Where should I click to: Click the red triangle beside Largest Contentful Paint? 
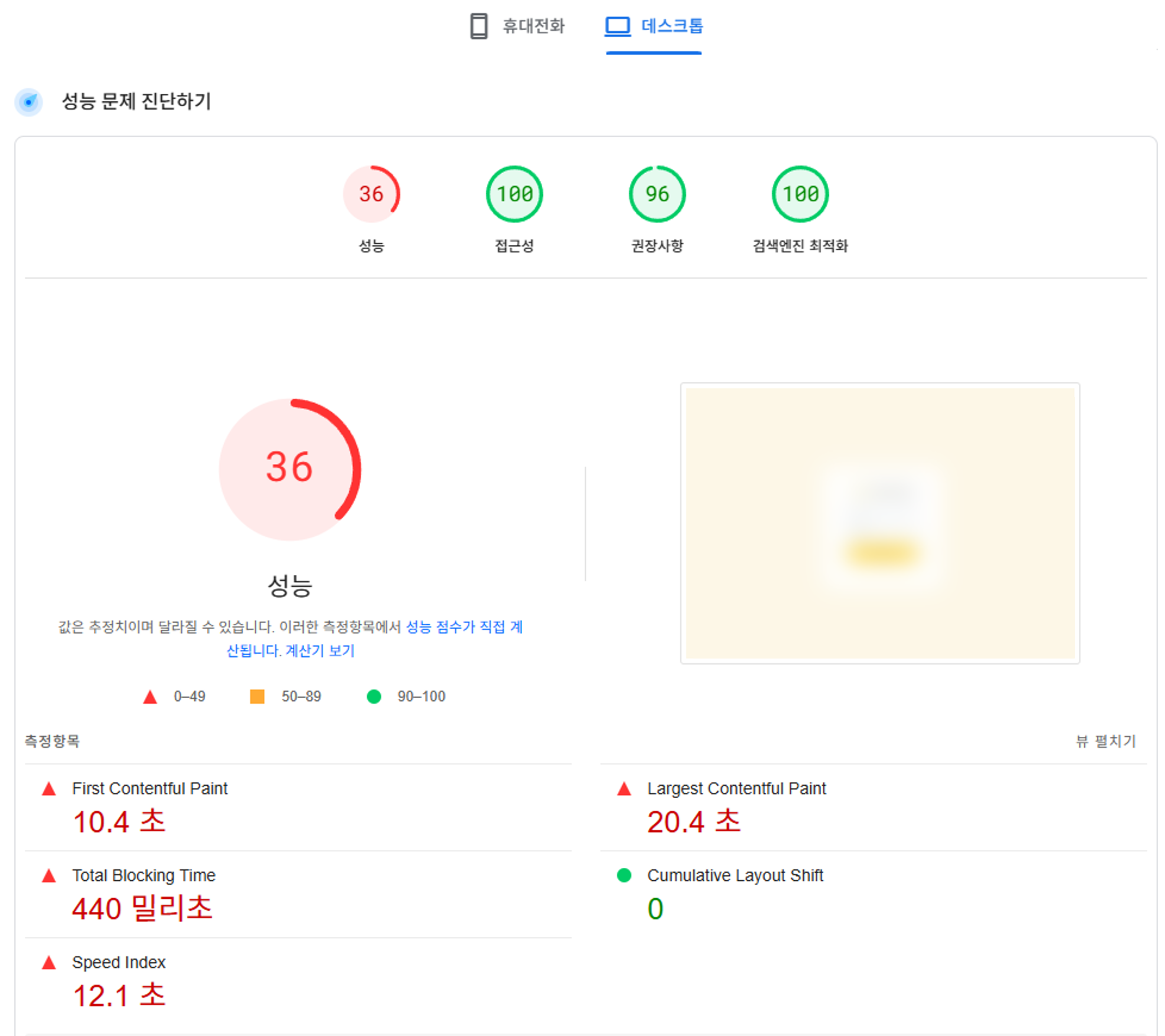point(624,789)
